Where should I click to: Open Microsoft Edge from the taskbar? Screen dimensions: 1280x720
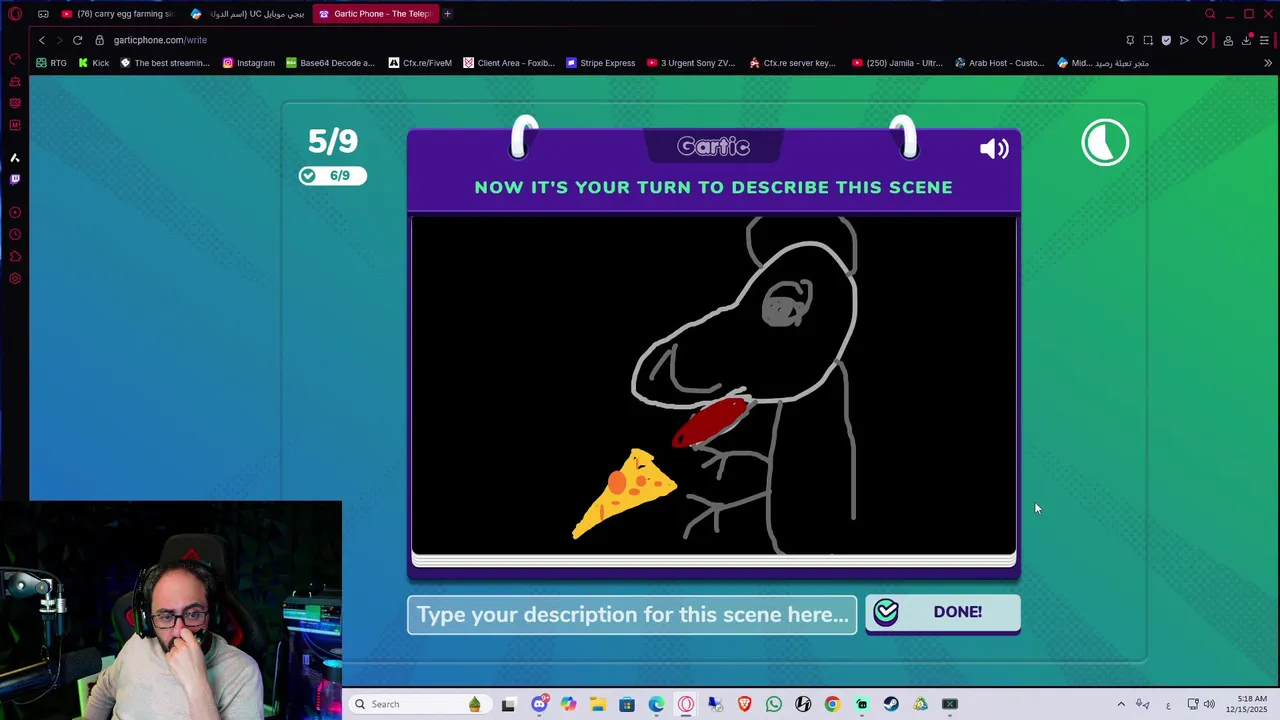coord(656,704)
